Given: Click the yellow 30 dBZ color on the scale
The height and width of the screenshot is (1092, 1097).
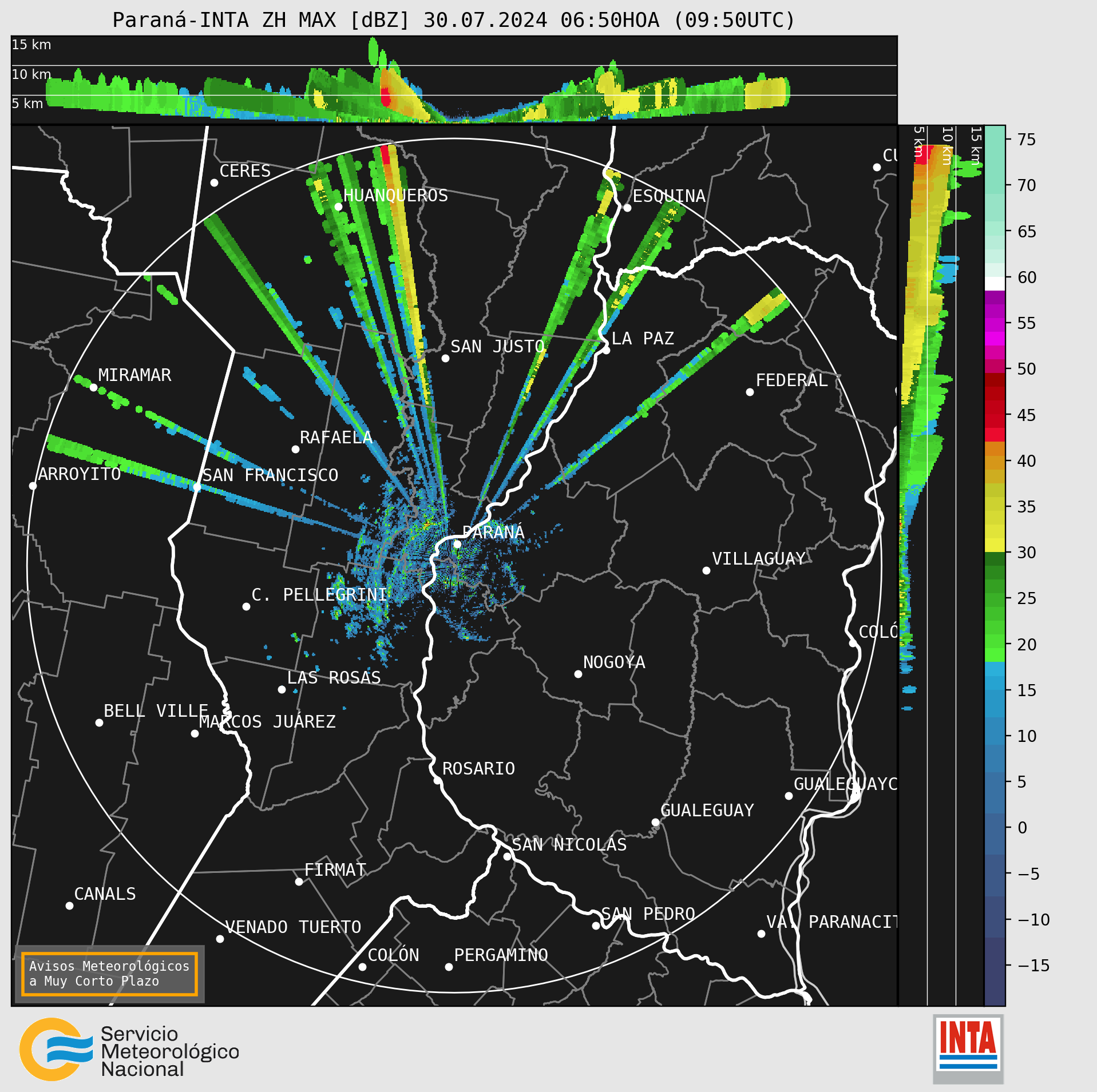Looking at the screenshot, I should [995, 545].
